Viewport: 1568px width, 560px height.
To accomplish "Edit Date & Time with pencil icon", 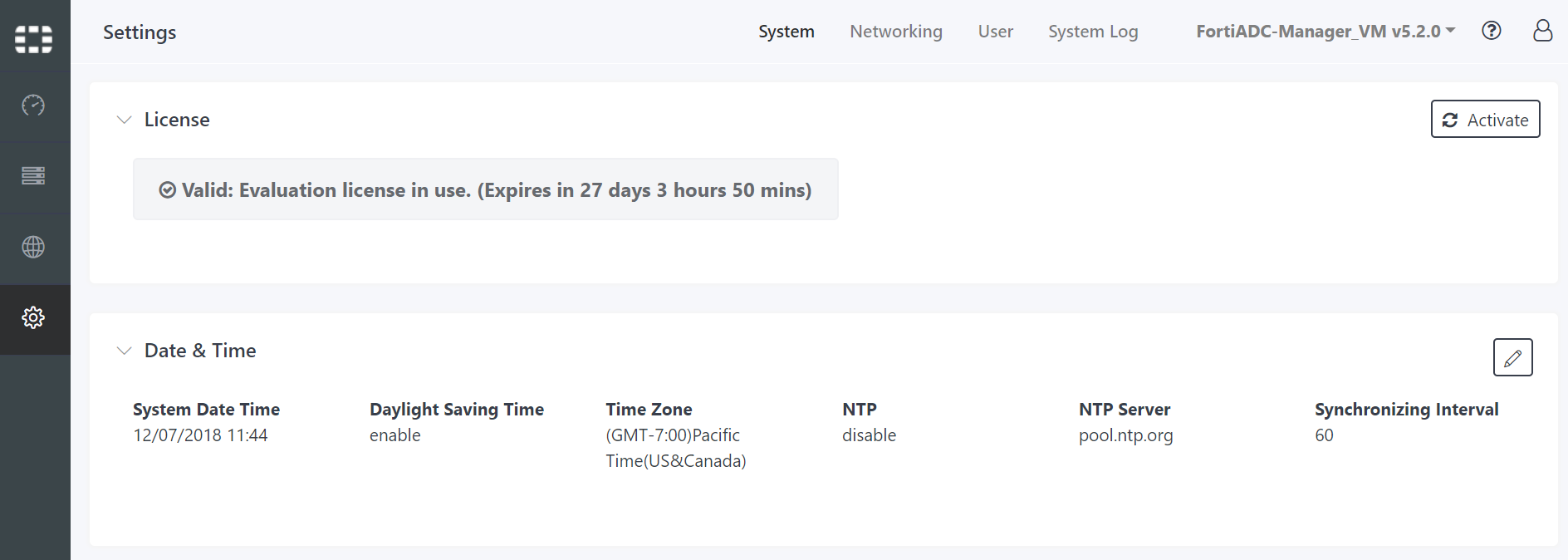I will (1512, 357).
